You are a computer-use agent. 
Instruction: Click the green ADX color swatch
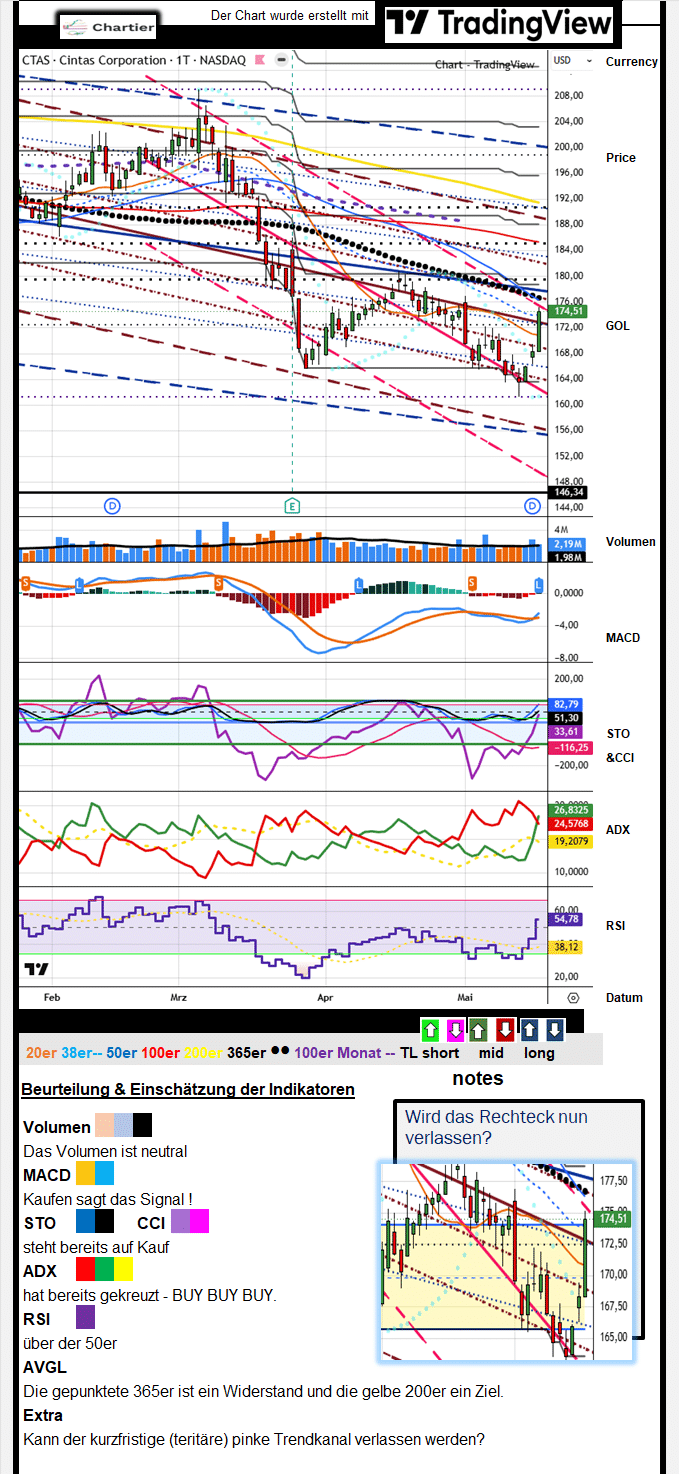(x=104, y=1270)
